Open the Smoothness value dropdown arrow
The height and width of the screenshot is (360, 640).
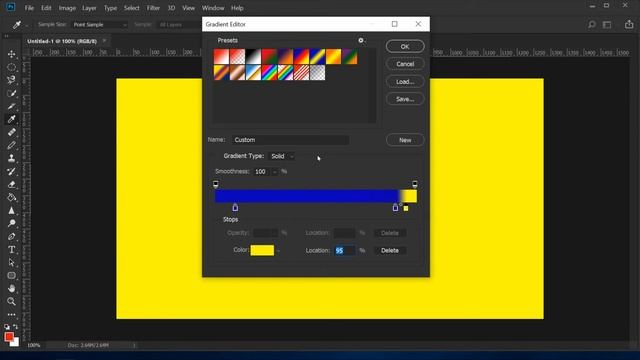point(275,172)
